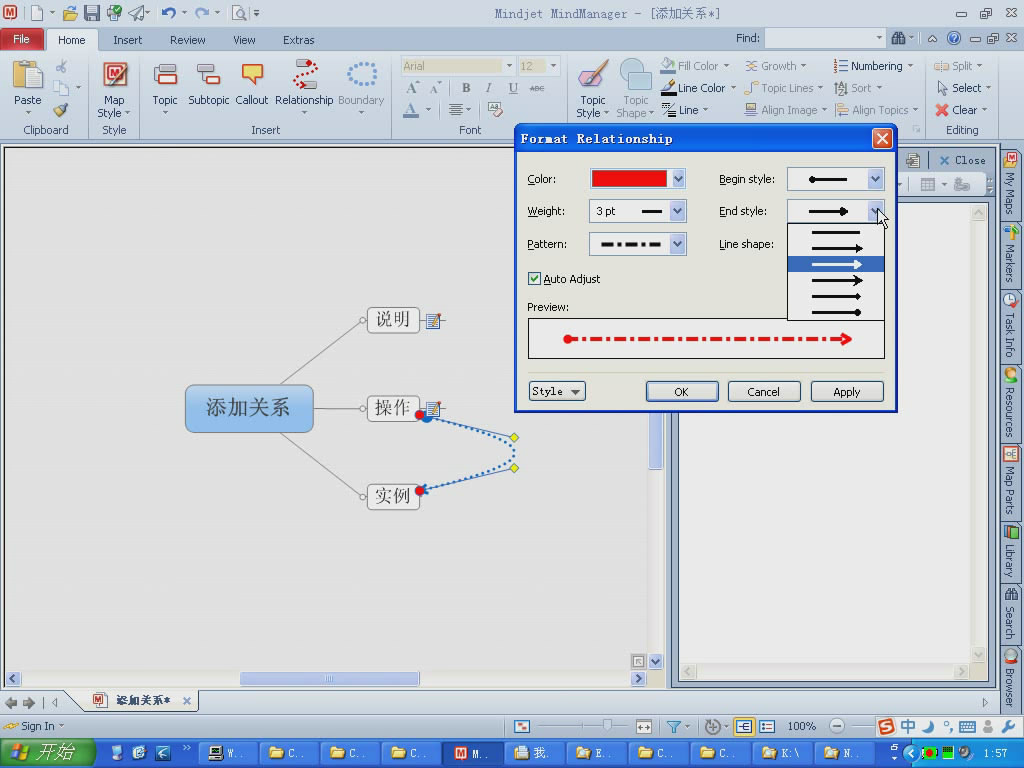Click the Boundary icon
Screen dimensions: 1024x768
(361, 74)
